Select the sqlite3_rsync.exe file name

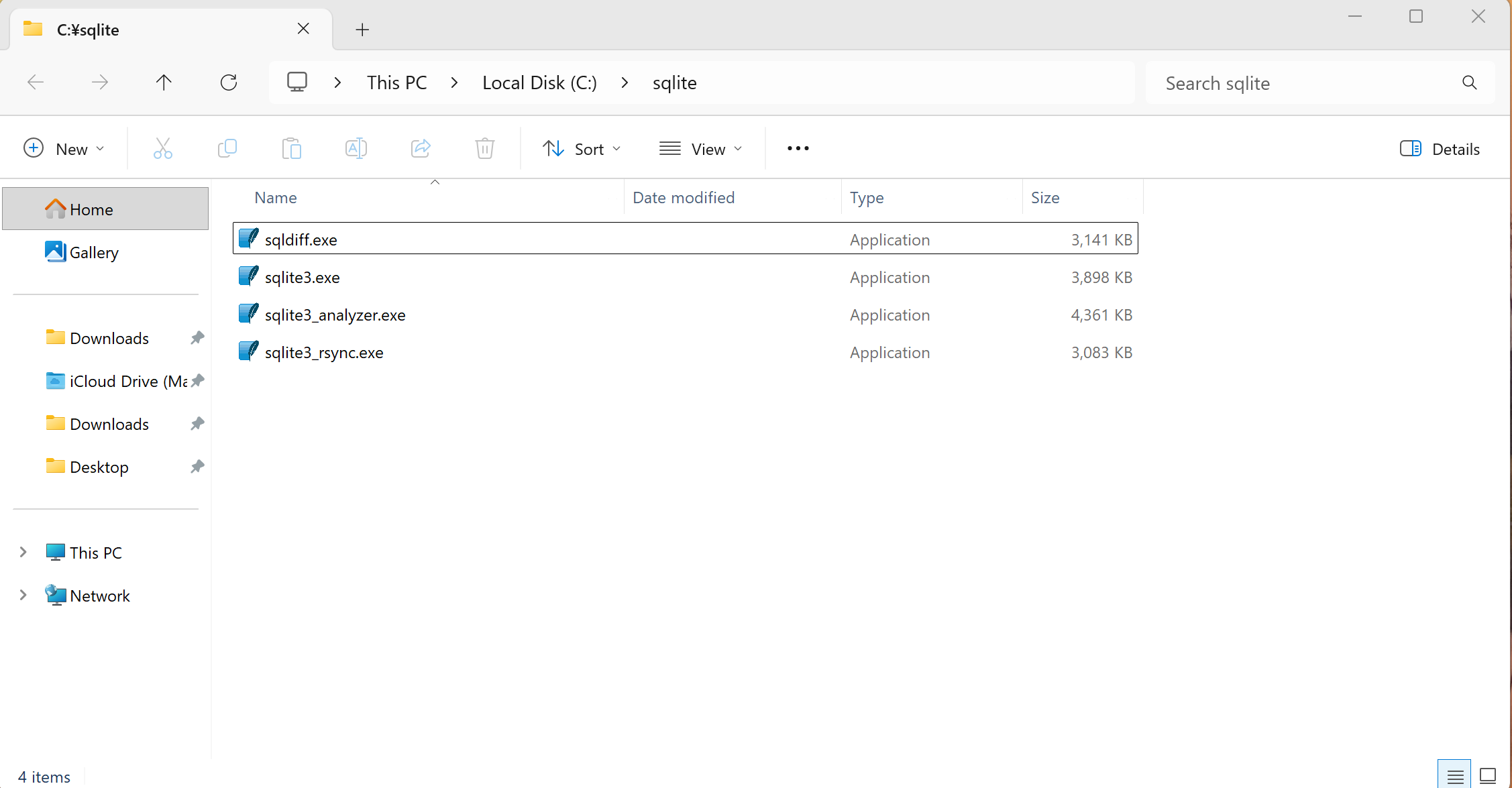point(324,352)
